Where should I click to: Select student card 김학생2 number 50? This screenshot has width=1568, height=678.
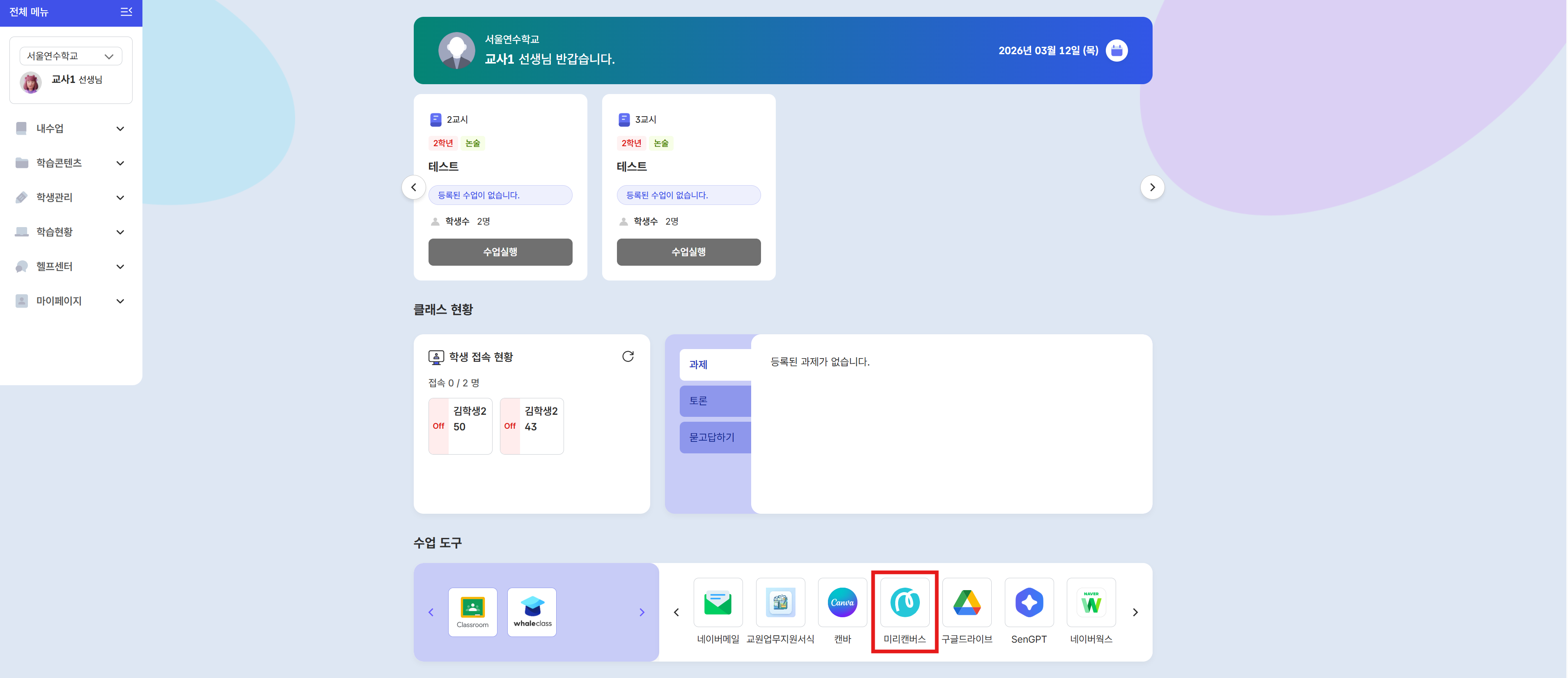click(460, 426)
